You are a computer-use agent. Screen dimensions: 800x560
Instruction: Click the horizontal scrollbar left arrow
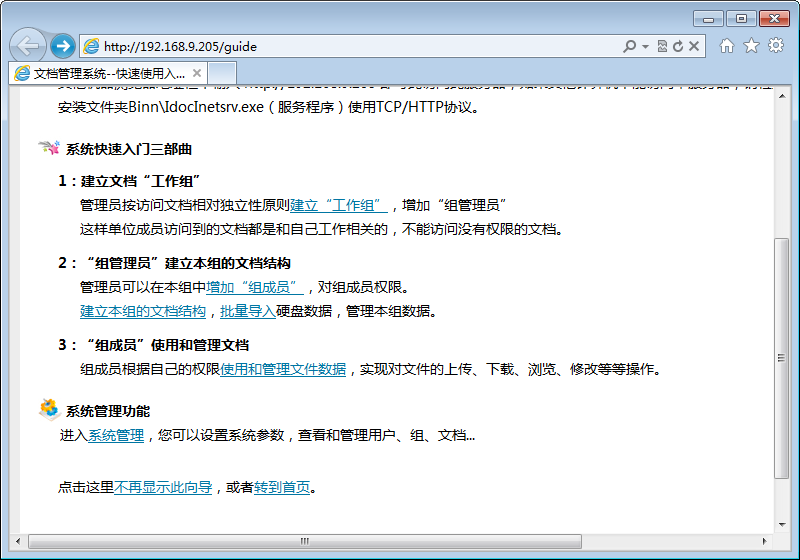(x=18, y=541)
